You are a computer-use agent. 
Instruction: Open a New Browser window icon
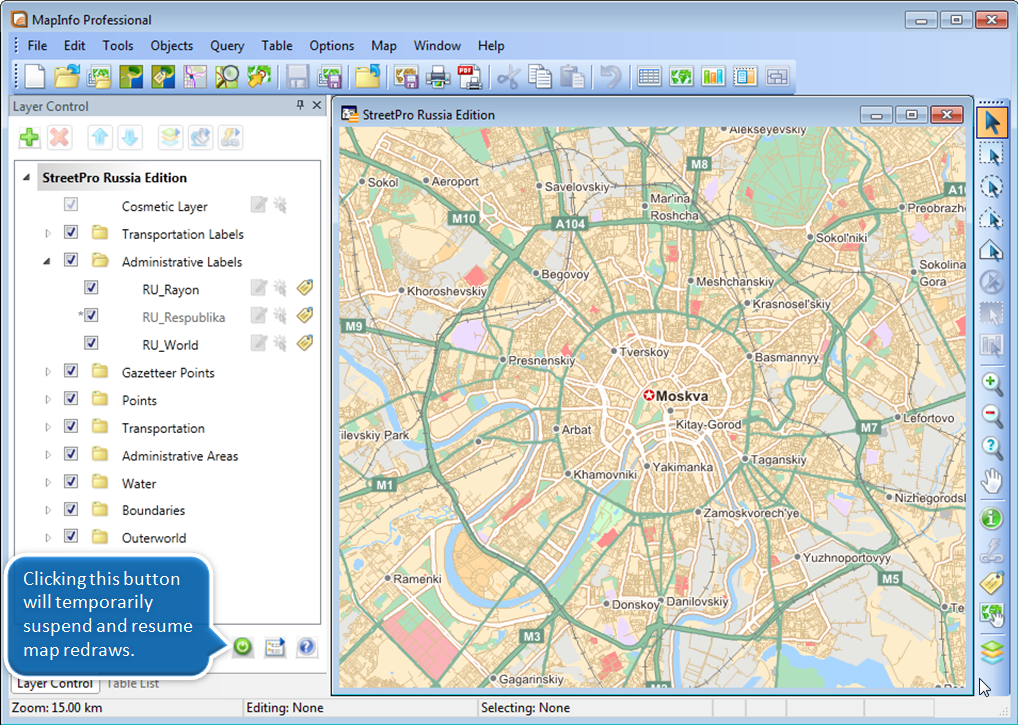click(649, 77)
